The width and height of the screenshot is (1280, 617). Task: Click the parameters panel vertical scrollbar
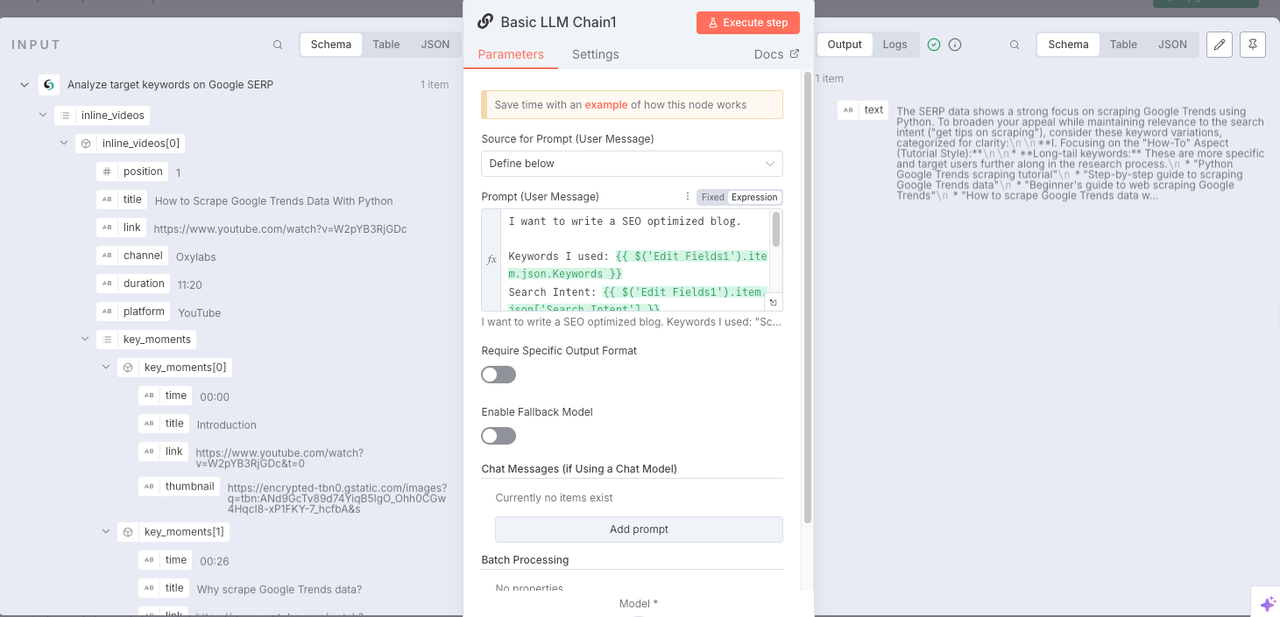point(807,296)
